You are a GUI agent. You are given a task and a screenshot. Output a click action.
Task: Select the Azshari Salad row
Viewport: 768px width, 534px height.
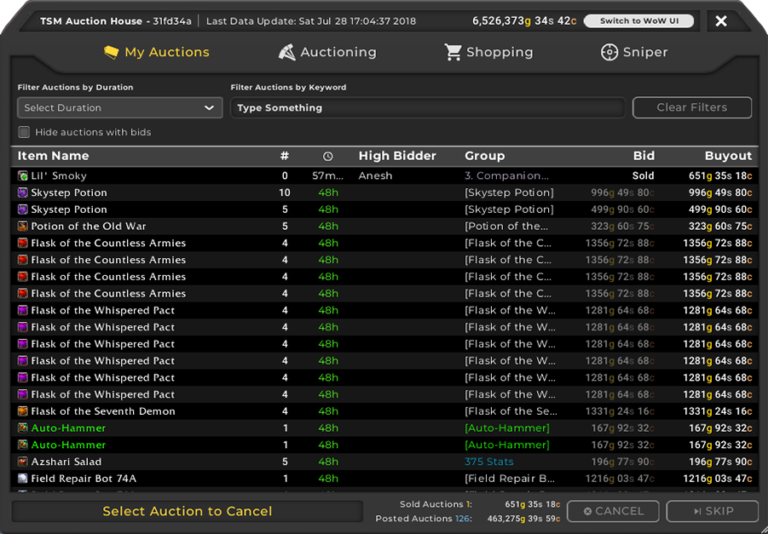[384, 462]
